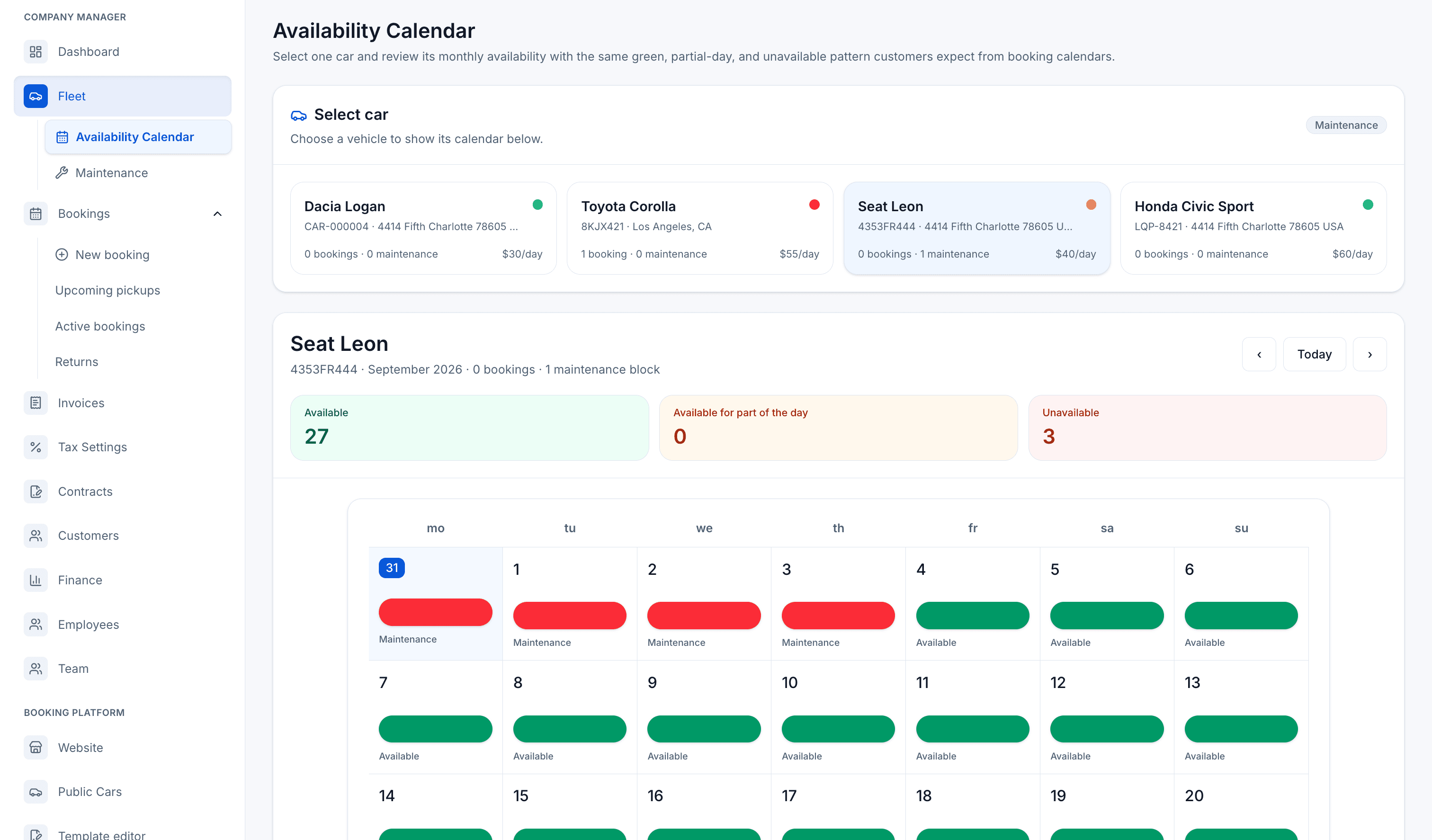1432x840 pixels.
Task: Click the 'su' weekday column header
Action: pyautogui.click(x=1242, y=528)
